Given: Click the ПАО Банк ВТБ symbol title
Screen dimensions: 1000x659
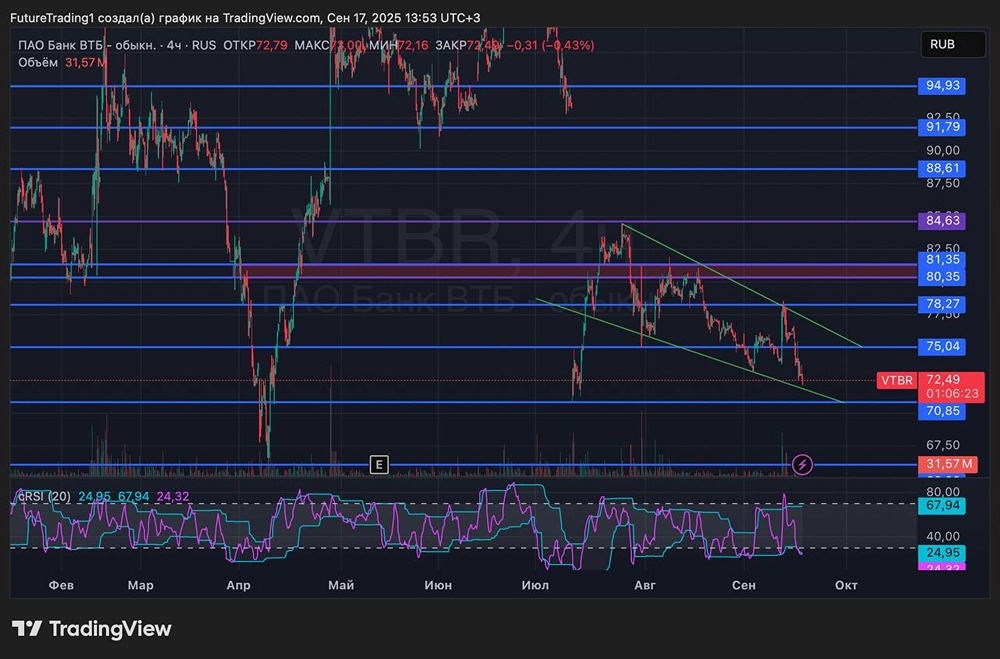Looking at the screenshot, I should pos(86,45).
